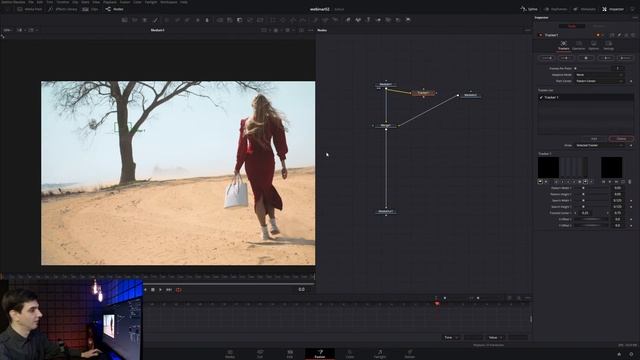The image size is (640, 360).
Task: Open the Nodes panel options menu
Action: pyautogui.click(x=527, y=30)
